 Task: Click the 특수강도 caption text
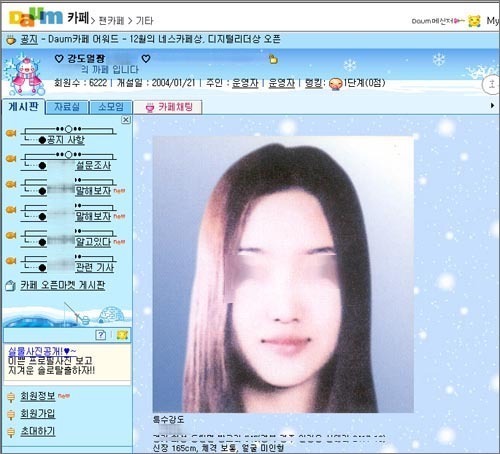pos(168,420)
